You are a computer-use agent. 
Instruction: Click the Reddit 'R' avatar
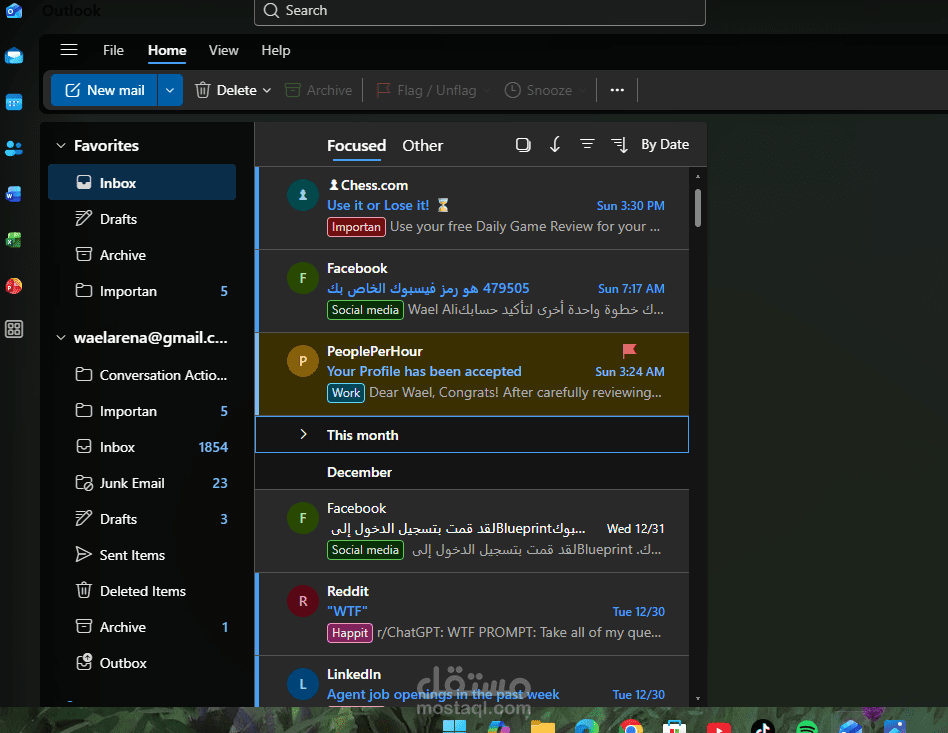point(302,601)
